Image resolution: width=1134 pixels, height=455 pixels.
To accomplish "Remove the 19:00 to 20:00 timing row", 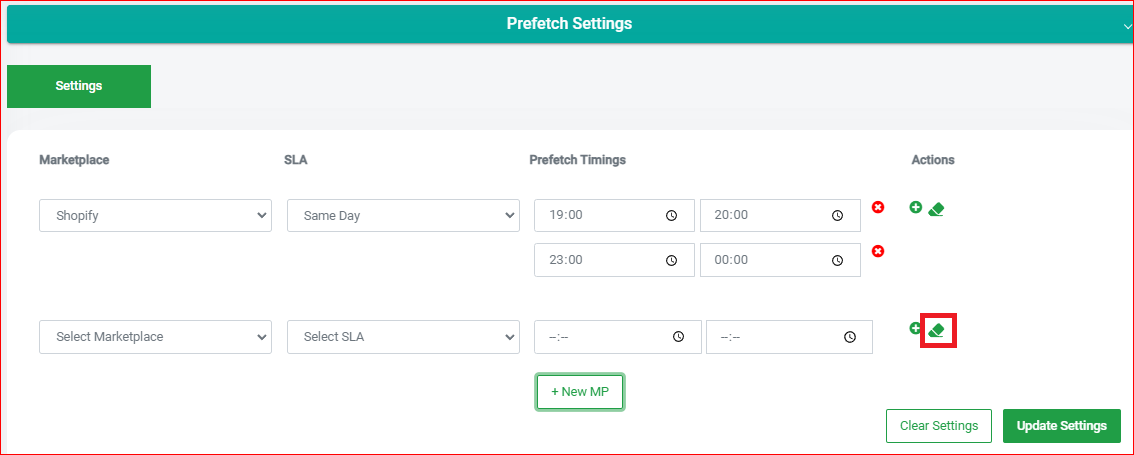I will pos(878,208).
